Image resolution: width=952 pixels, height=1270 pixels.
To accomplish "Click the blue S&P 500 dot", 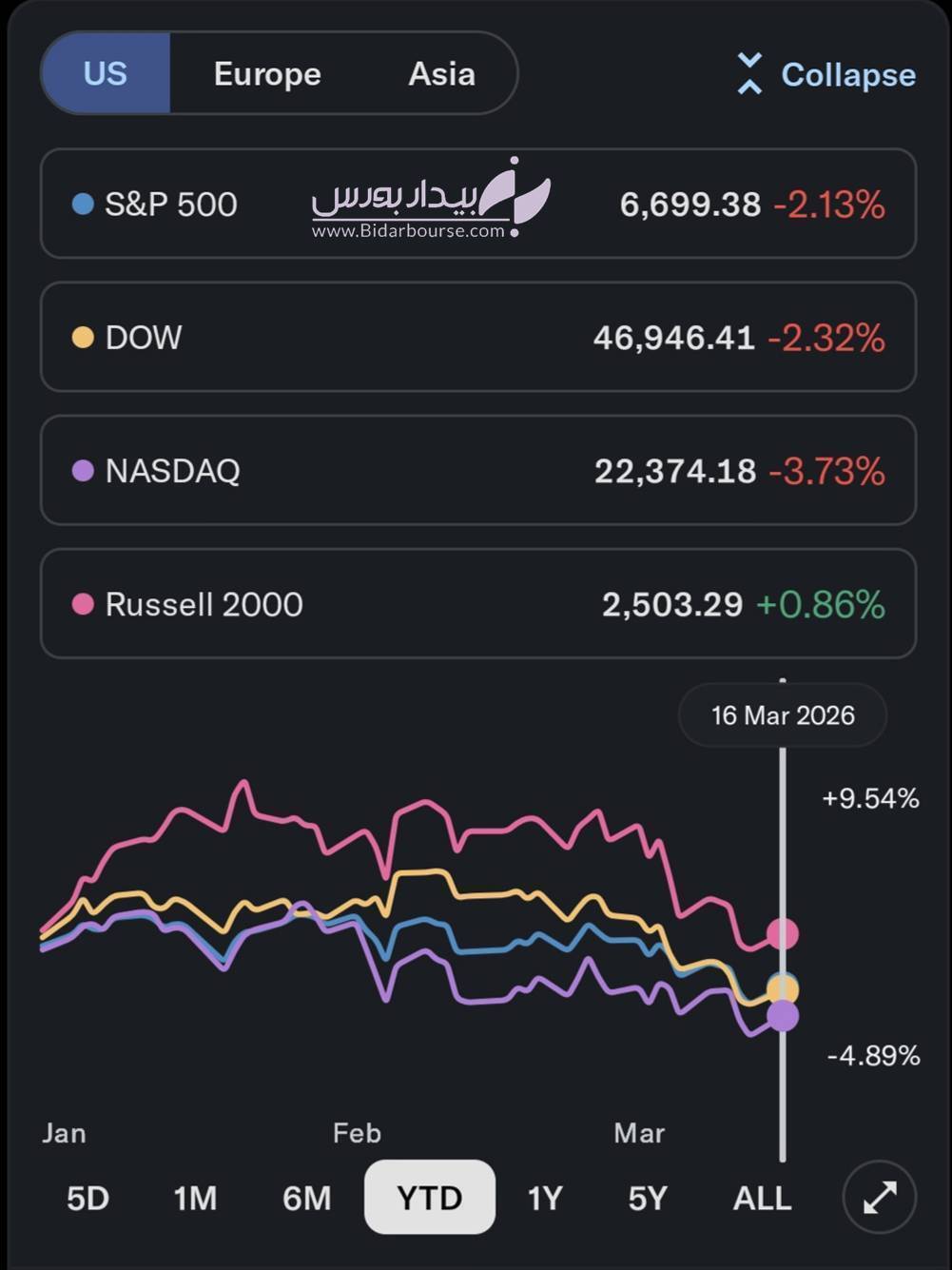I will (x=83, y=204).
